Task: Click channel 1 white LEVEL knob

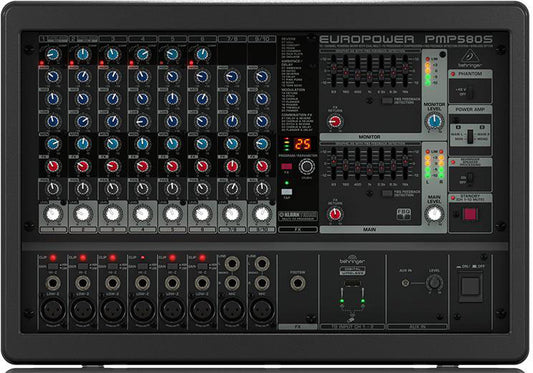Action: pos(53,214)
